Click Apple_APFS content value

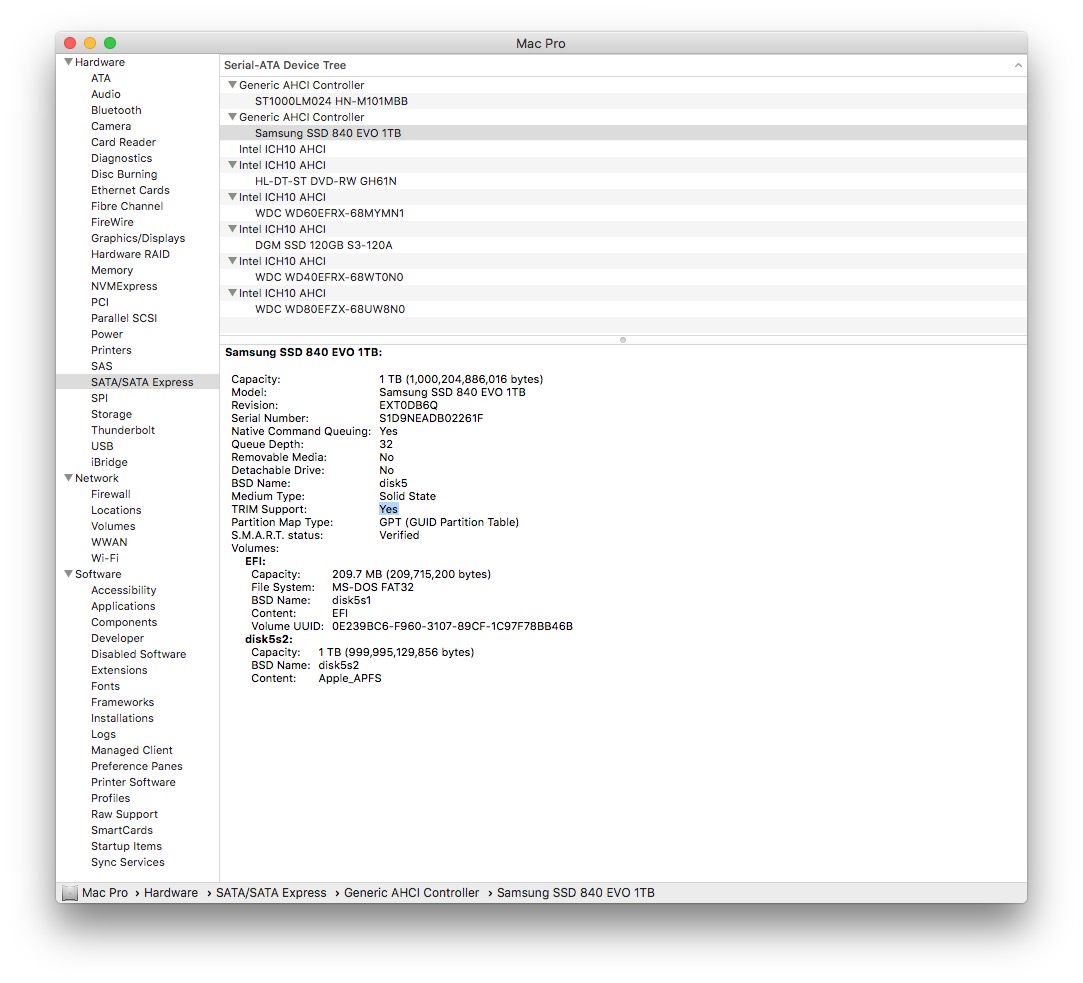pos(349,678)
